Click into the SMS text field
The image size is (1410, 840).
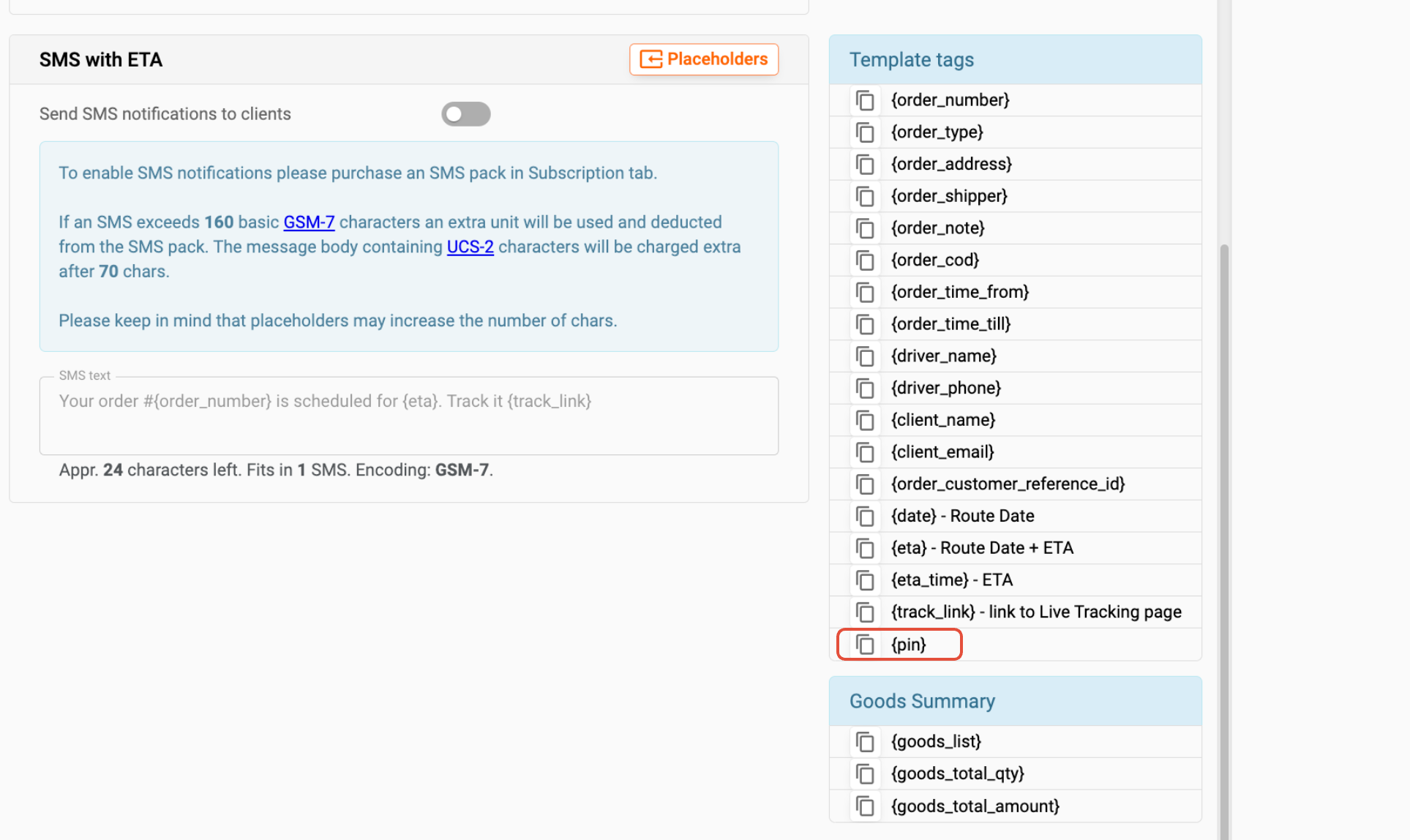click(408, 416)
